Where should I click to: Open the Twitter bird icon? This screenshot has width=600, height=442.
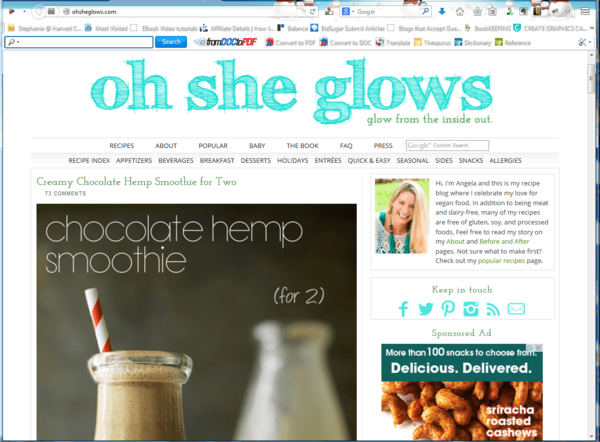click(x=426, y=309)
